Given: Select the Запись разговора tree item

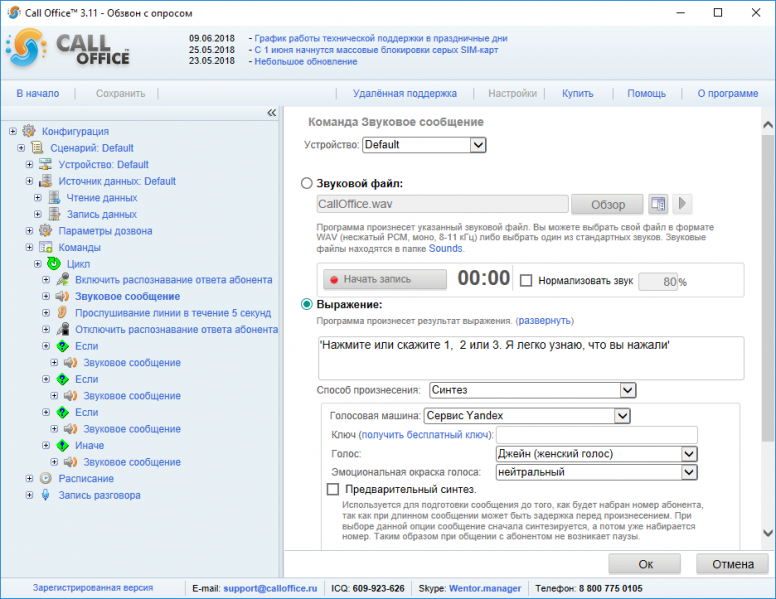Looking at the screenshot, I should 99,495.
